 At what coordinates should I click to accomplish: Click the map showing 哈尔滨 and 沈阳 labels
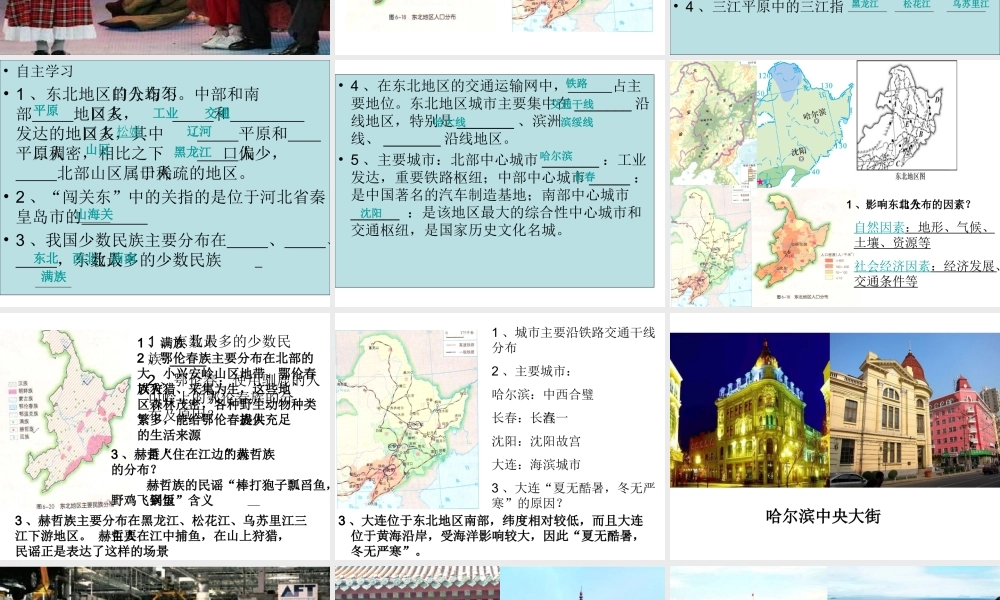coord(805,124)
